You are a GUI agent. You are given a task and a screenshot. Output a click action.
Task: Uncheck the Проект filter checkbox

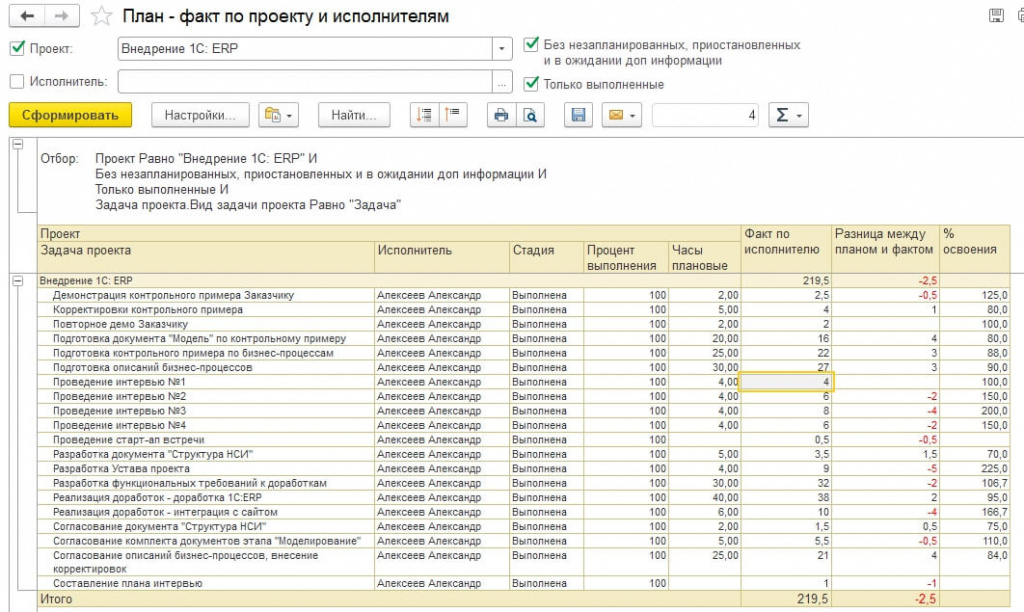click(16, 49)
